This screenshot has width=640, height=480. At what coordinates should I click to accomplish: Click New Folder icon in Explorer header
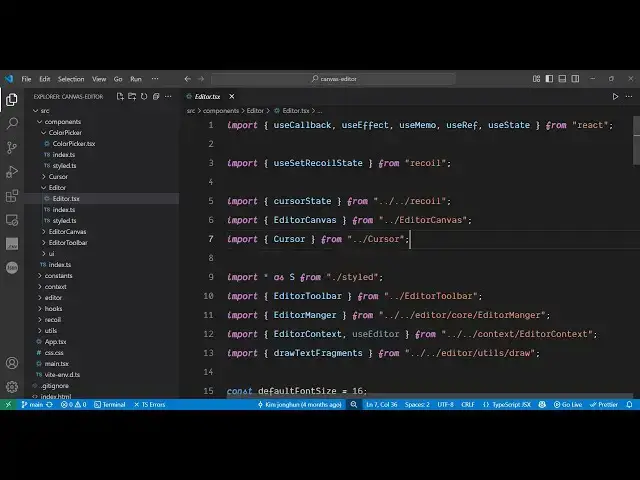[x=132, y=96]
